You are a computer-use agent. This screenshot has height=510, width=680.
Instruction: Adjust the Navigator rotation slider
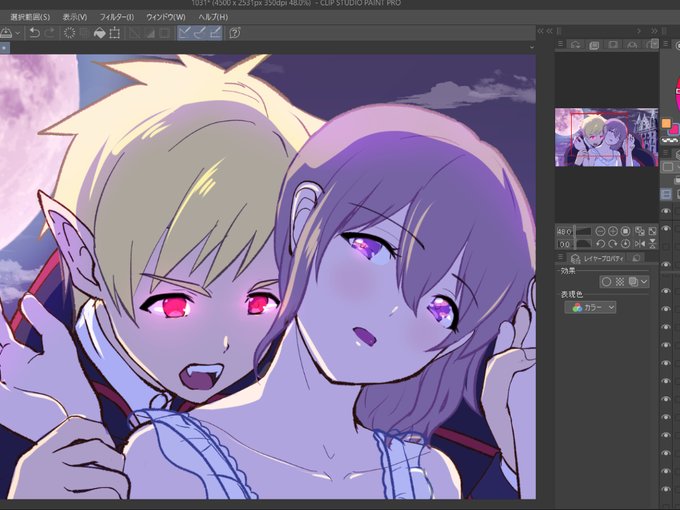click(x=583, y=244)
